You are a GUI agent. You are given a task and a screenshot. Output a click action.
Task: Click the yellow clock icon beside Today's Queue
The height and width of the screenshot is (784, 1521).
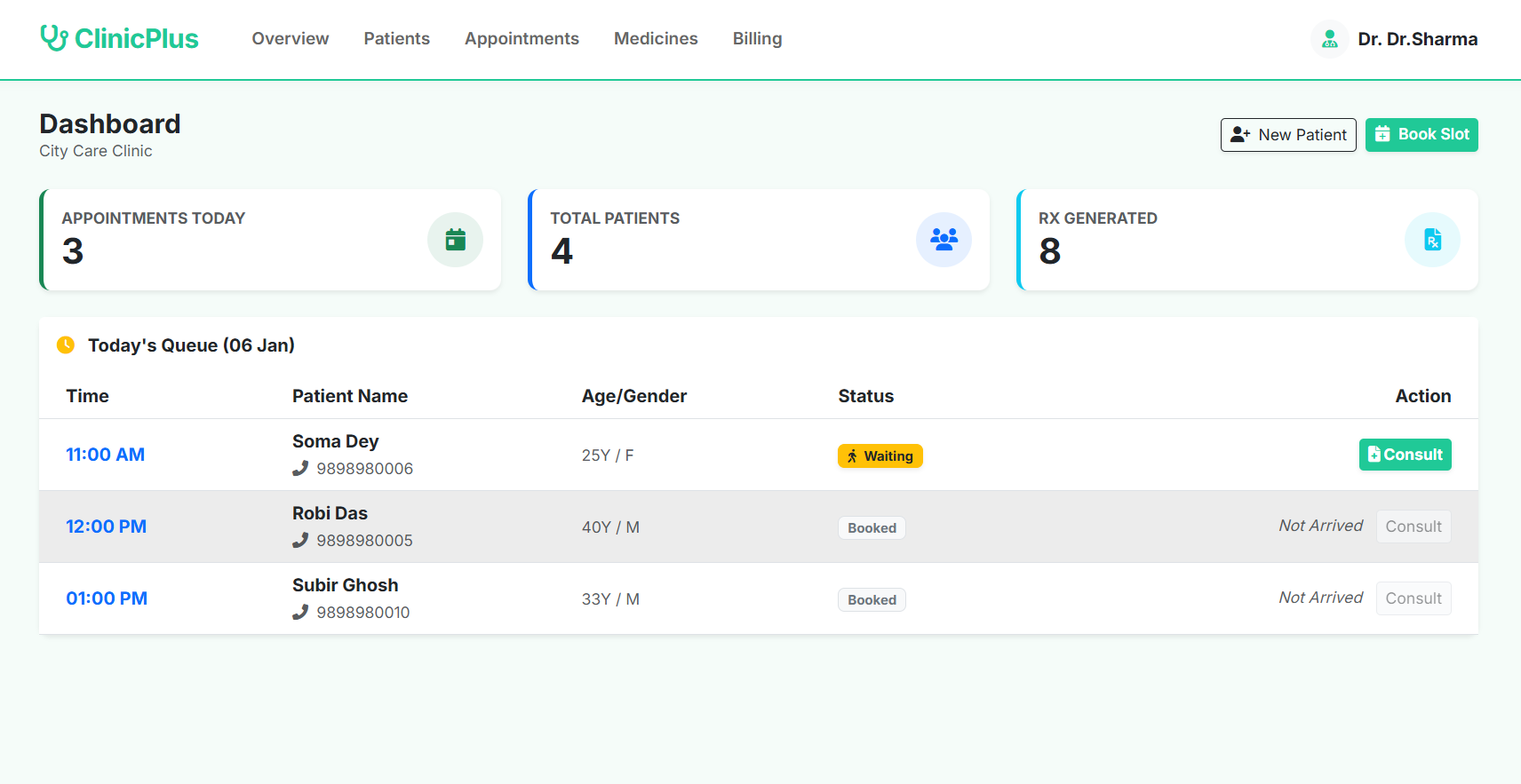pos(66,344)
